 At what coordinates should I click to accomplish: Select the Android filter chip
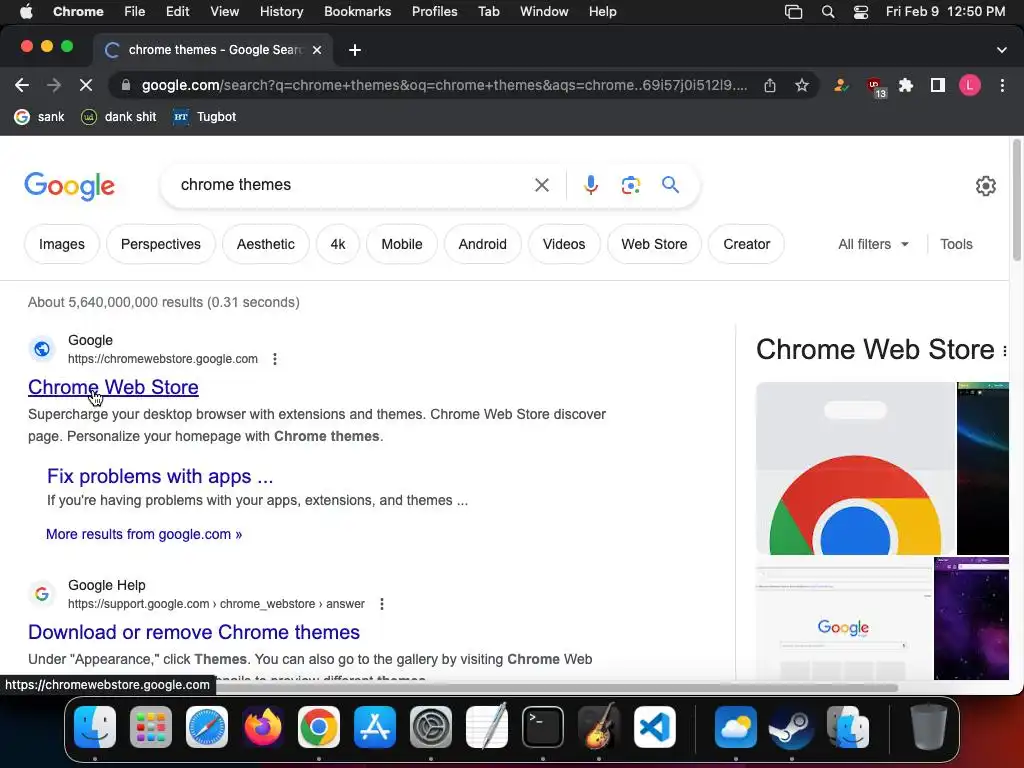coord(483,244)
